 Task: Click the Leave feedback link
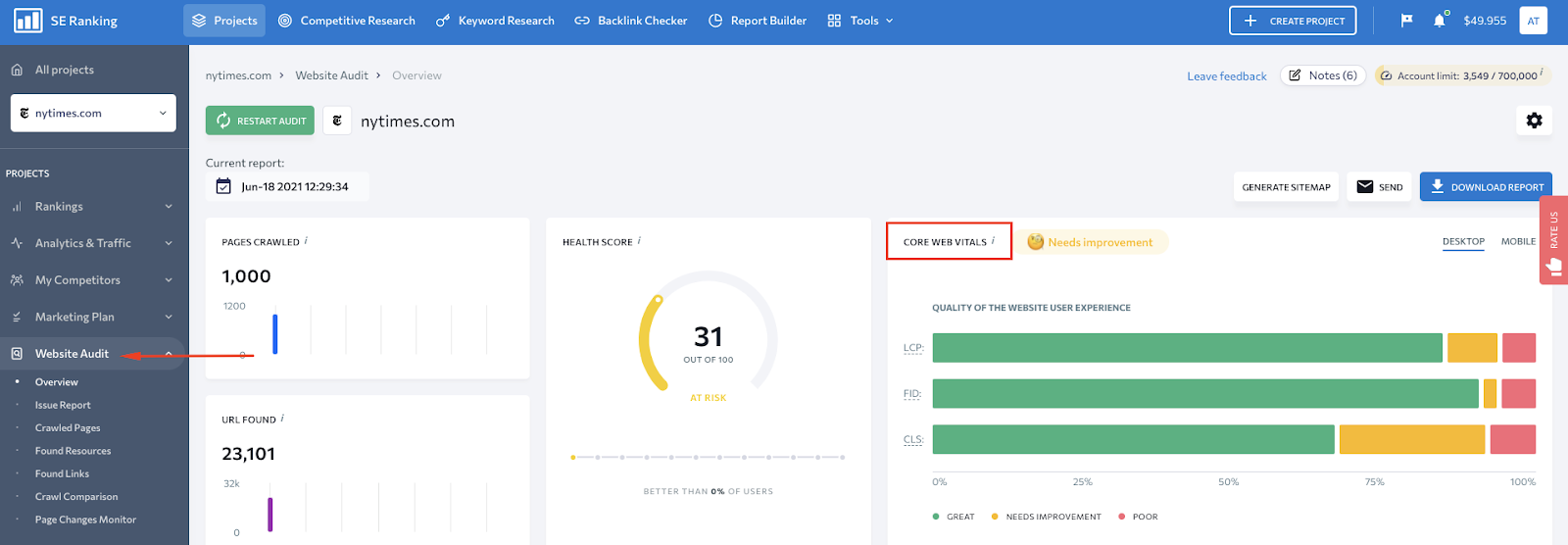click(x=1226, y=76)
